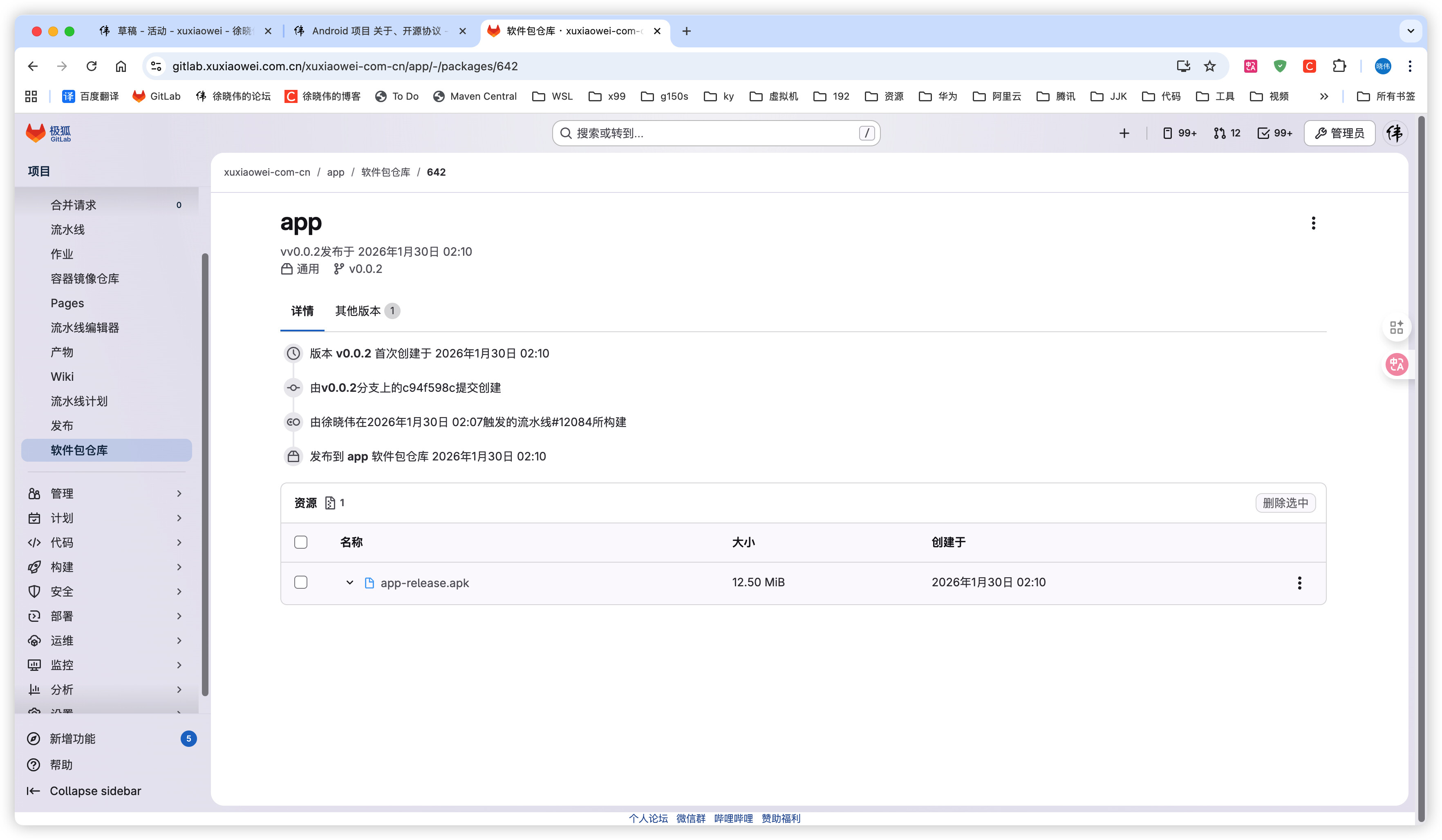The width and height of the screenshot is (1442, 840).
Task: Open the create new plus icon
Action: pyautogui.click(x=1124, y=133)
